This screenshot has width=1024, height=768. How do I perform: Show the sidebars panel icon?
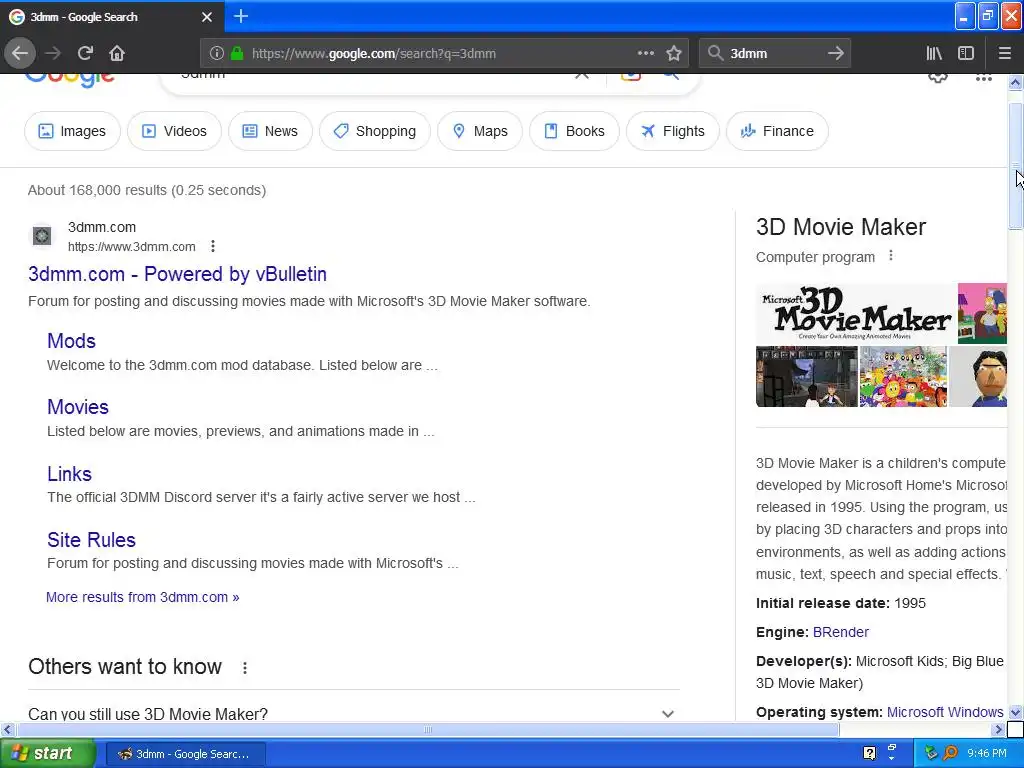[x=966, y=53]
